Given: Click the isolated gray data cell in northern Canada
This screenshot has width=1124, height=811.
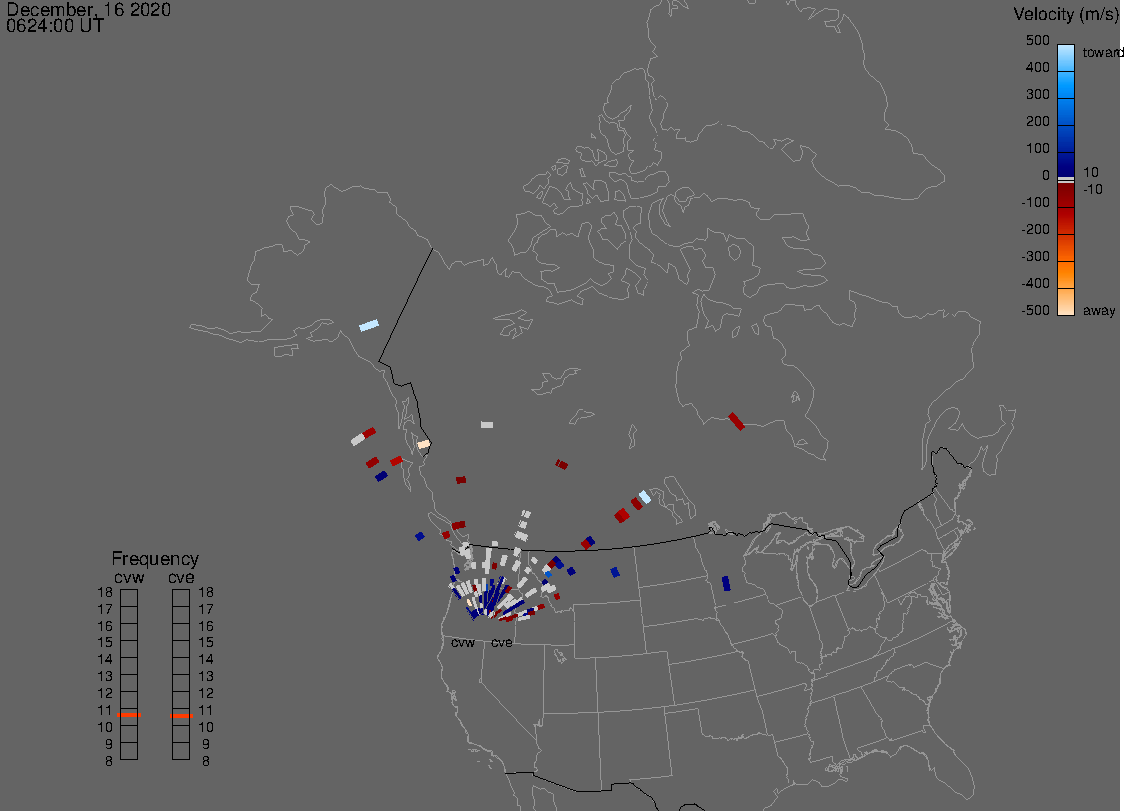Looking at the screenshot, I should 487,425.
